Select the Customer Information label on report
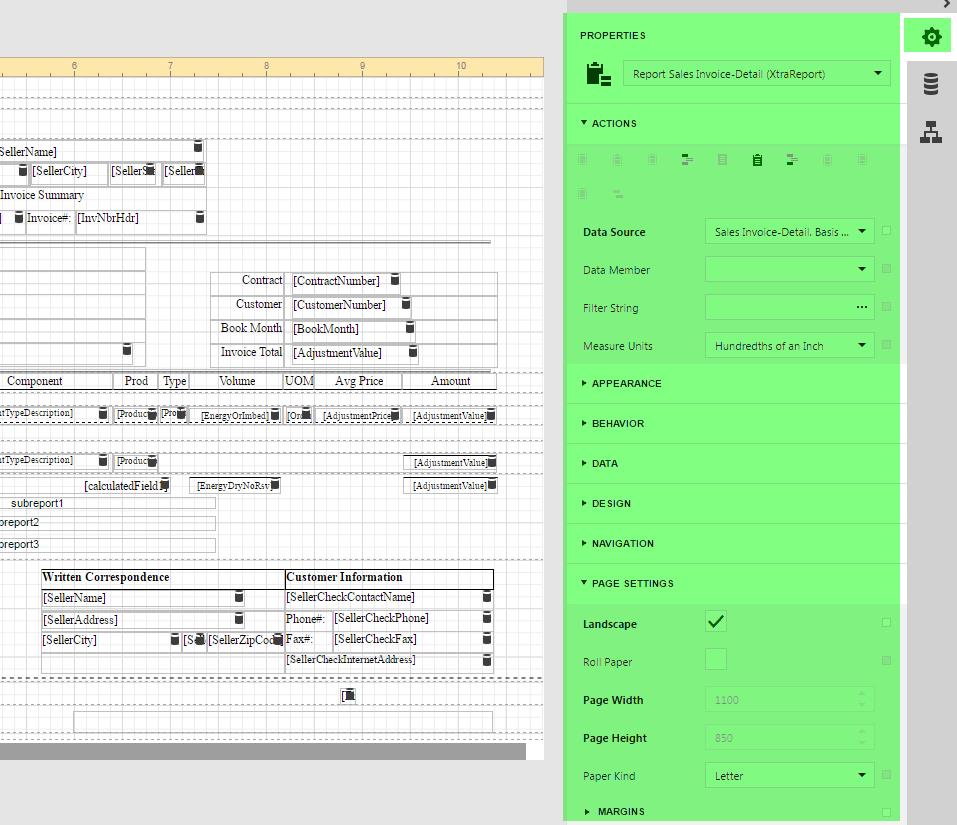 [x=345, y=578]
